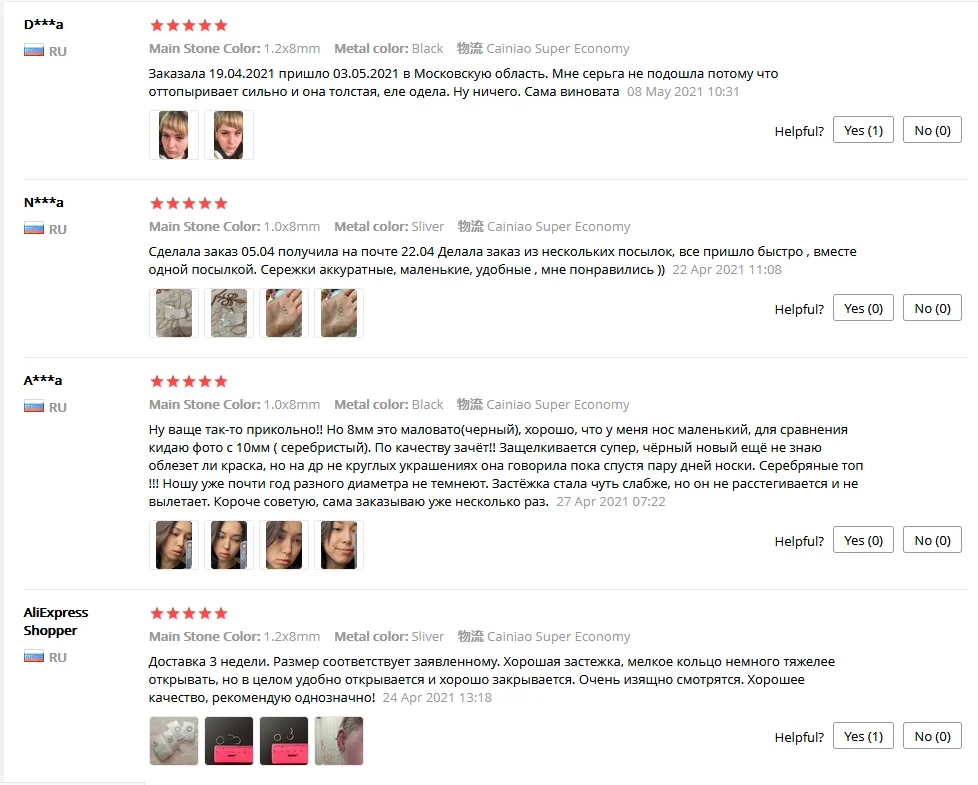Viewport: 978px width, 785px height.
Task: Open fourth photo in N***a's review
Action: tap(339, 313)
